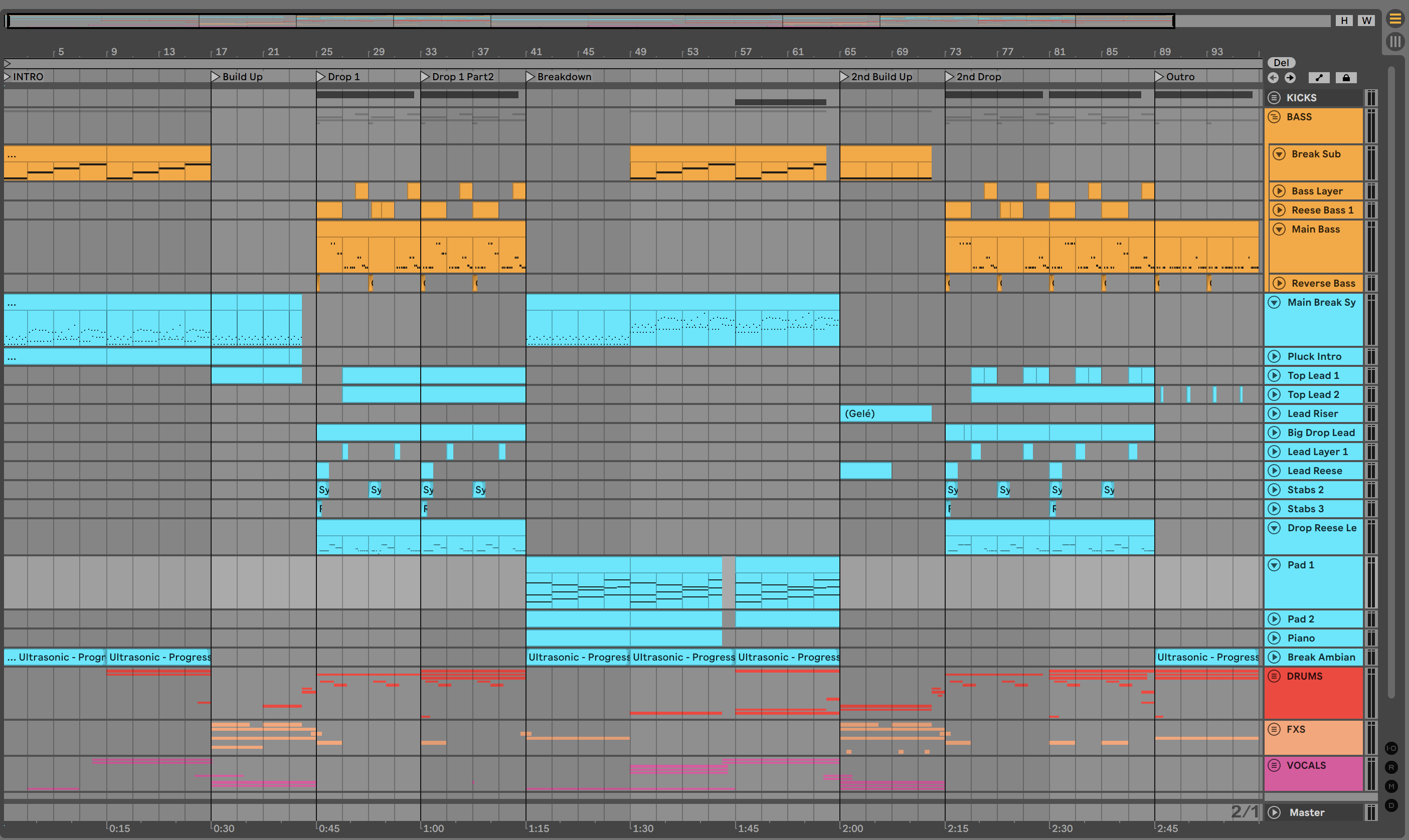Expand the Reverse Bass track
This screenshot has height=840, width=1409.
1279,283
